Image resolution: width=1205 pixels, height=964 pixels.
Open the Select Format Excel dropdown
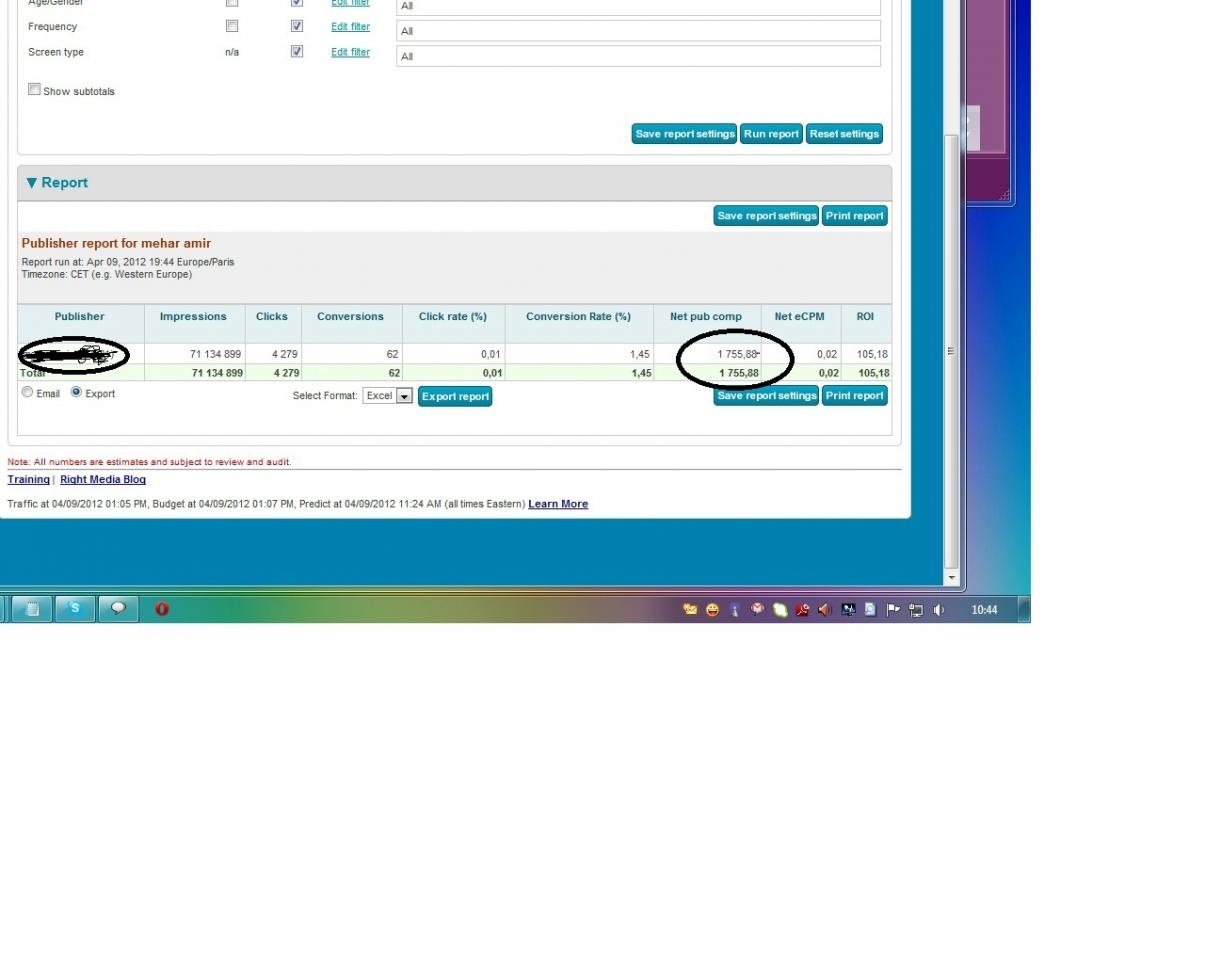[x=387, y=396]
